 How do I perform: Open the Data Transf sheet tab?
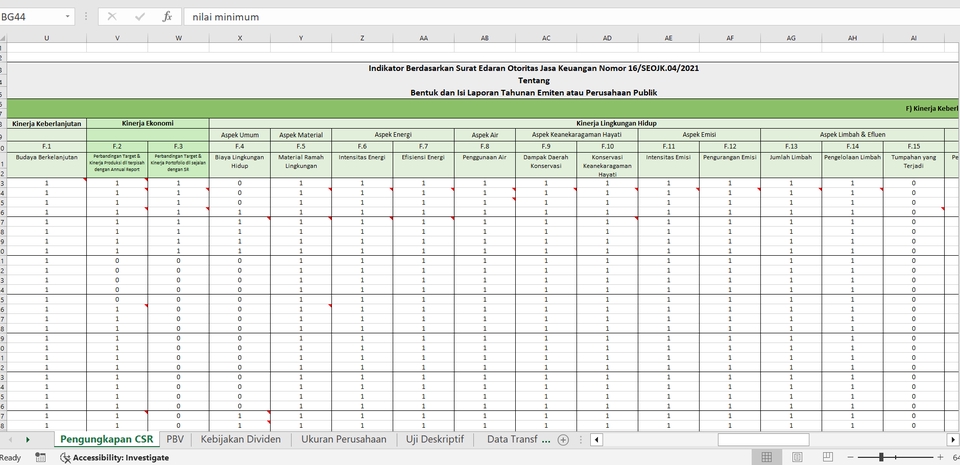(x=512, y=439)
